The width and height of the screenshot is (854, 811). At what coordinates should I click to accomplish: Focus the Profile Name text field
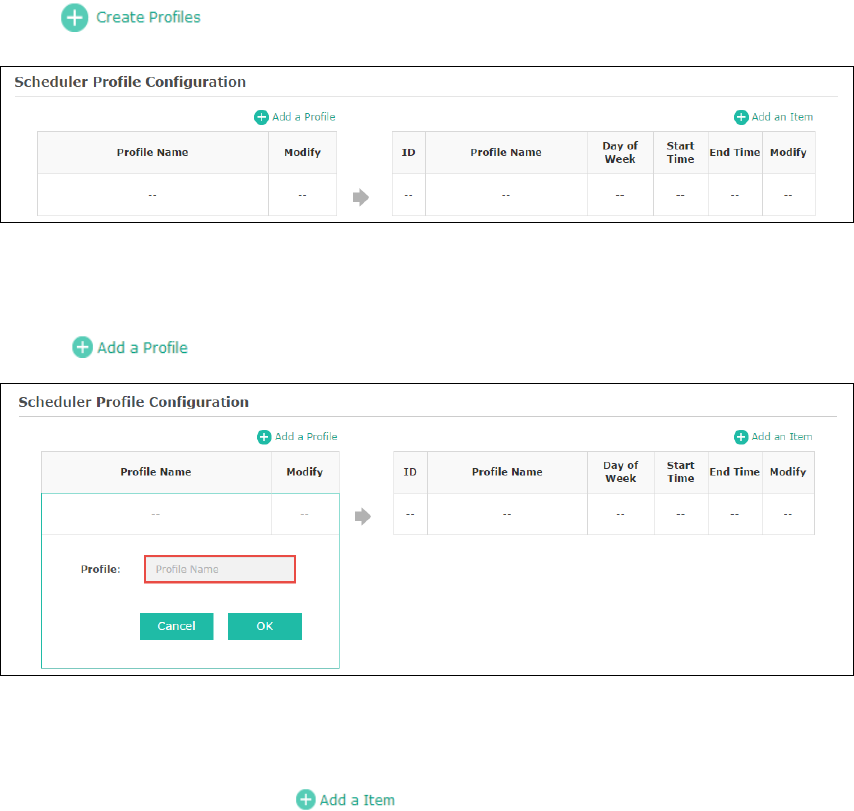click(220, 569)
